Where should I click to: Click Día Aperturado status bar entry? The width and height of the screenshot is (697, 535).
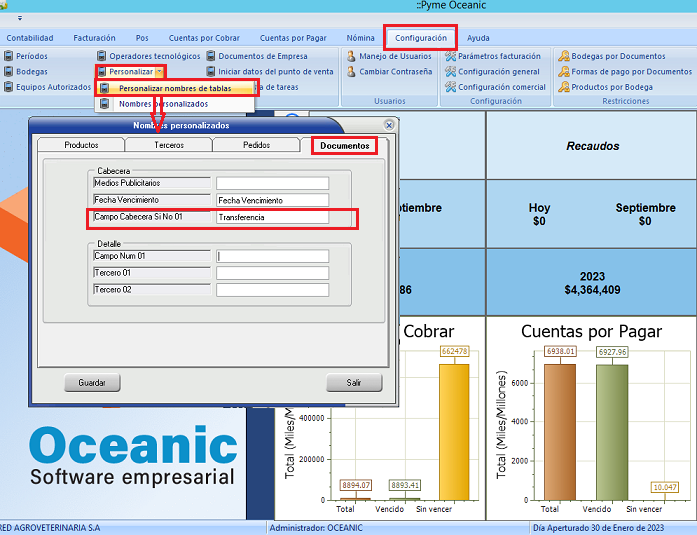click(x=598, y=528)
